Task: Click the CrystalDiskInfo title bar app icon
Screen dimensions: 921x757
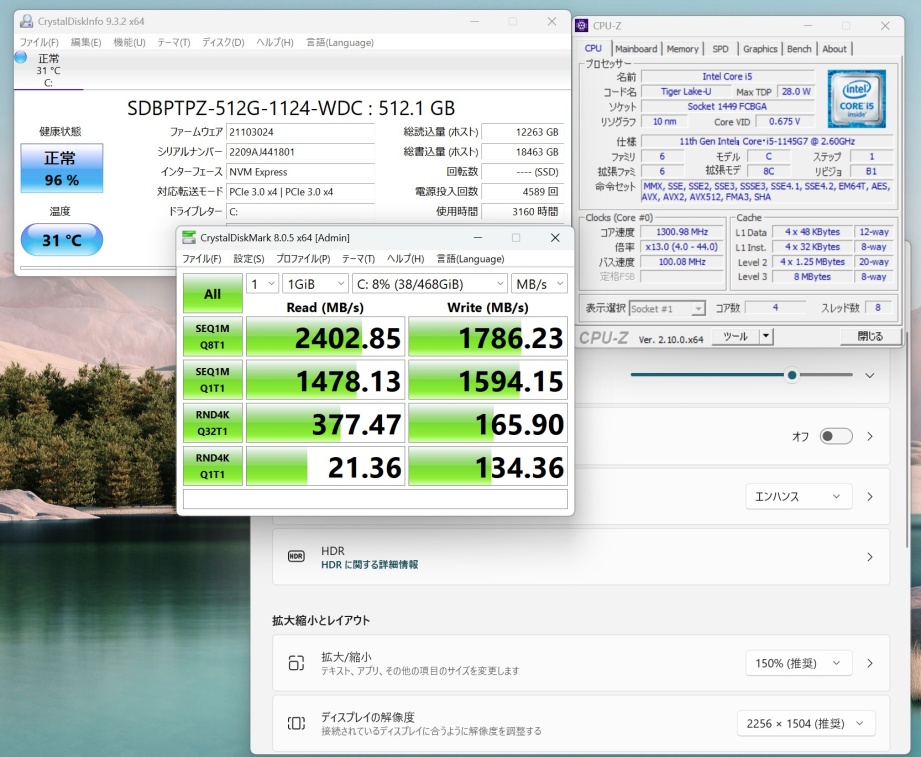Action: coord(26,22)
